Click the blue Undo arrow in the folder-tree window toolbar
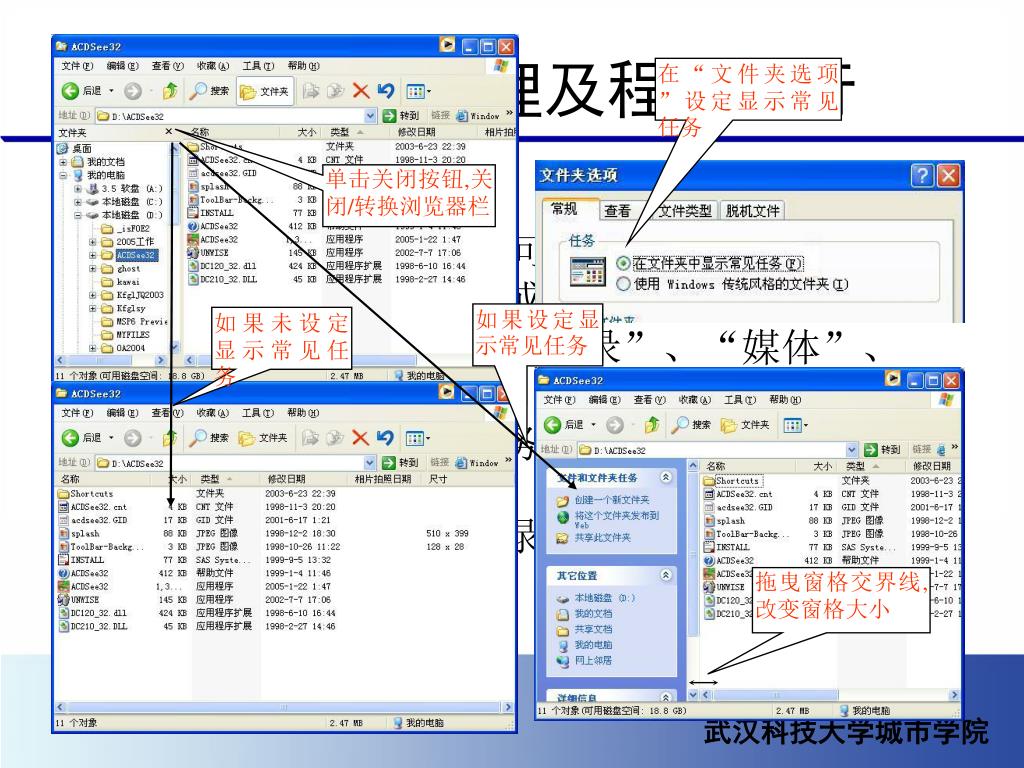Image resolution: width=1024 pixels, height=768 pixels. pos(385,91)
